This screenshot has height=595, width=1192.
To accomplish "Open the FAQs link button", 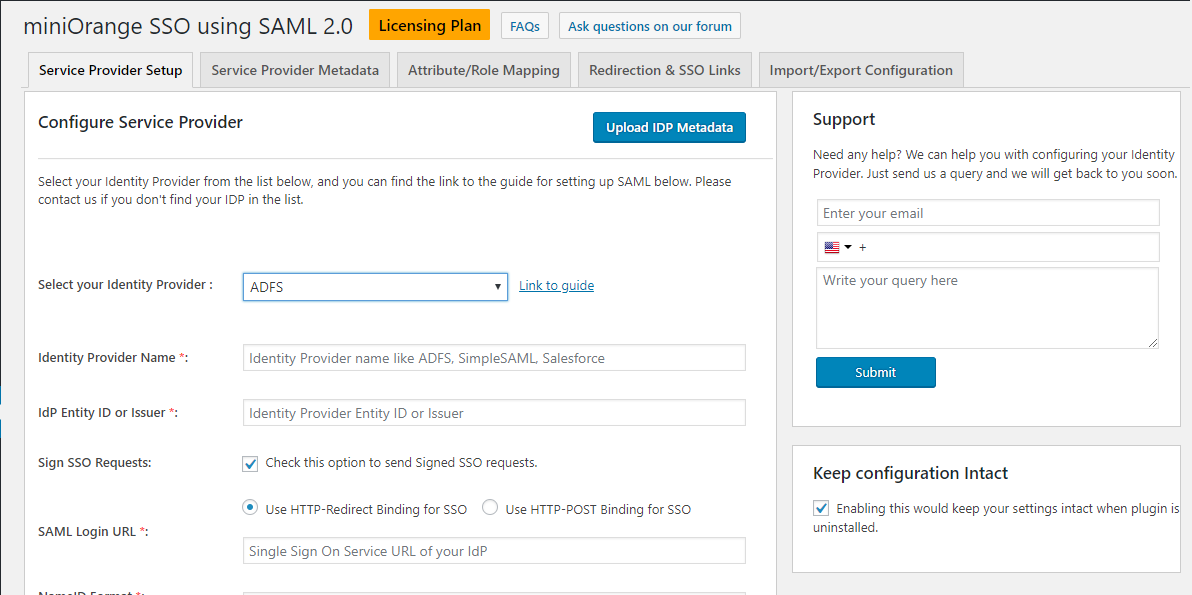I will point(525,26).
